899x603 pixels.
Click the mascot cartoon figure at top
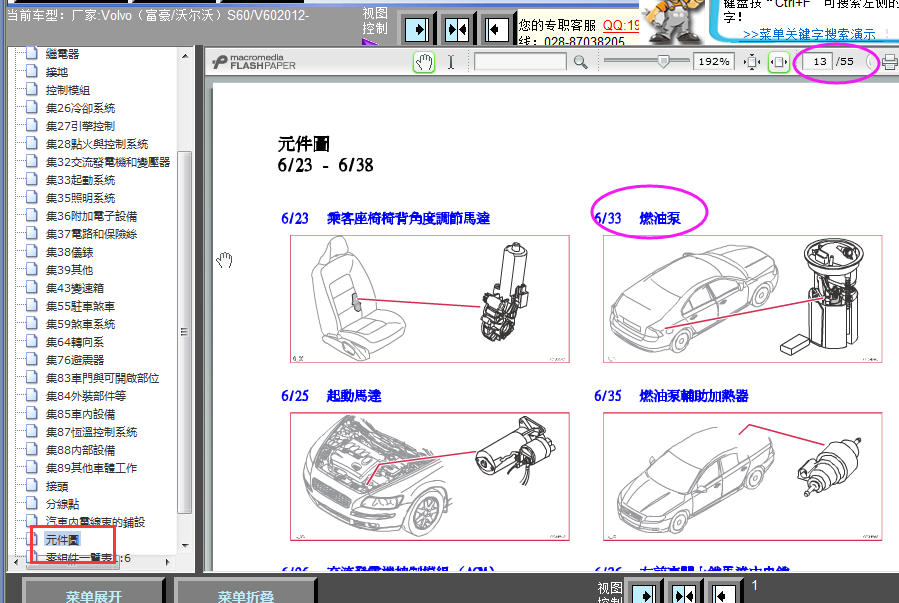point(675,21)
